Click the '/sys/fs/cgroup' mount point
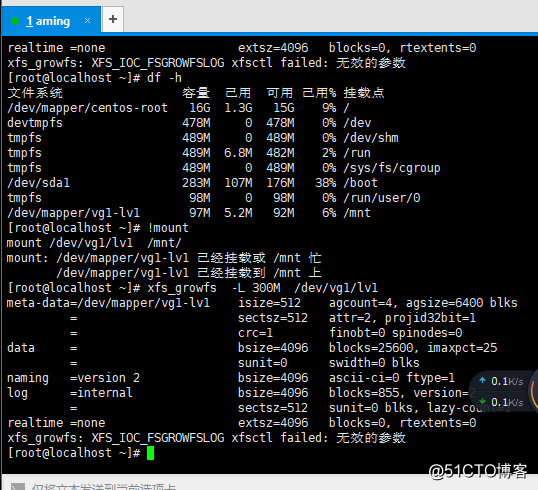Viewport: 538px width, 490px height. pos(392,168)
